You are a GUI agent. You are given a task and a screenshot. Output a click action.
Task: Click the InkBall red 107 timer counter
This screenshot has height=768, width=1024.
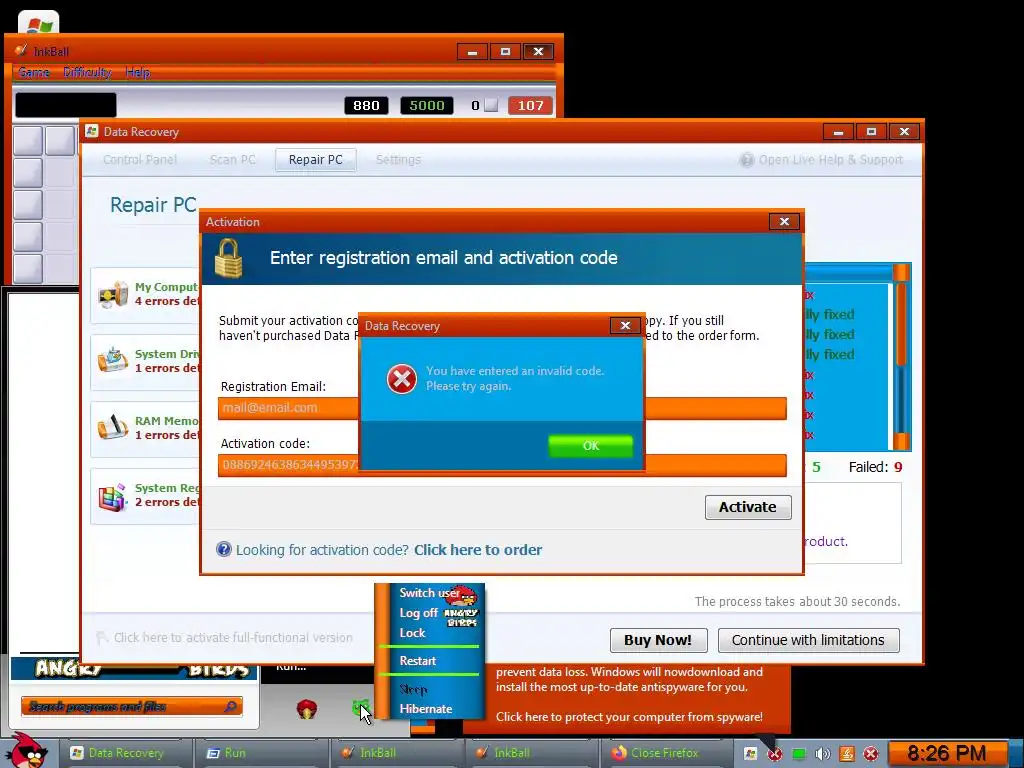(x=530, y=105)
